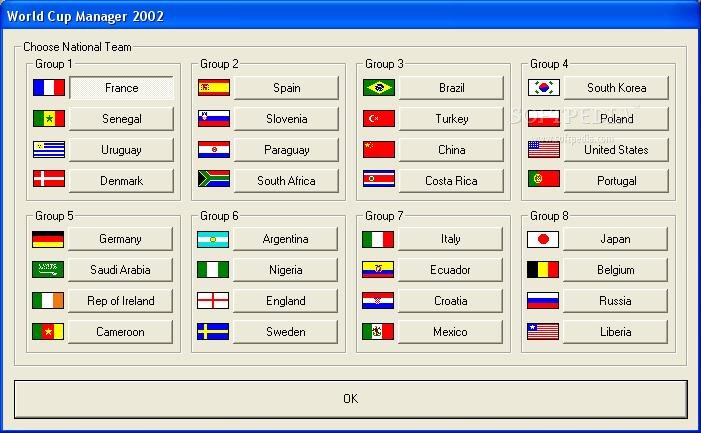Click the China flag icon
Image resolution: width=701 pixels, height=433 pixels.
tap(379, 150)
